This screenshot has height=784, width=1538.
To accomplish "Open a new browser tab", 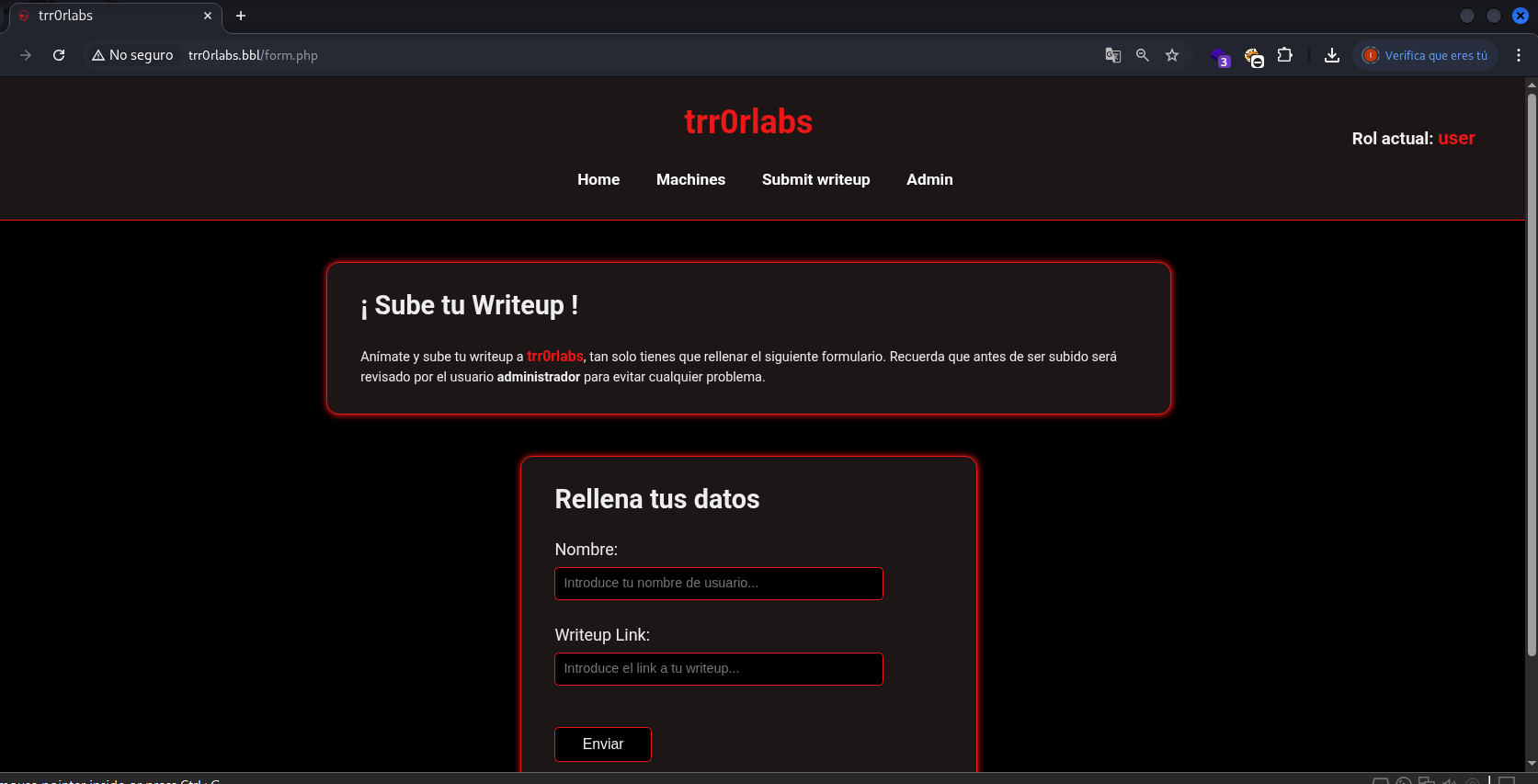I will click(x=241, y=16).
